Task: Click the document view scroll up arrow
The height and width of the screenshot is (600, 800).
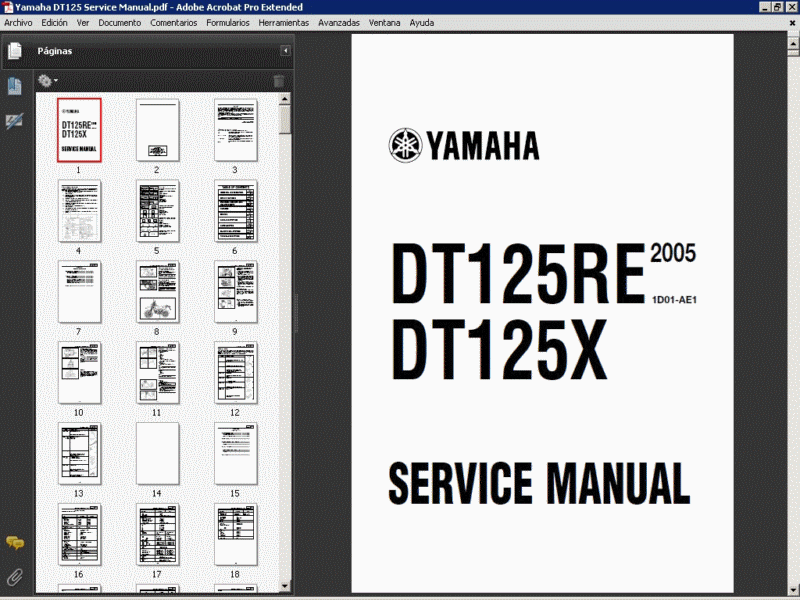Action: [x=793, y=44]
